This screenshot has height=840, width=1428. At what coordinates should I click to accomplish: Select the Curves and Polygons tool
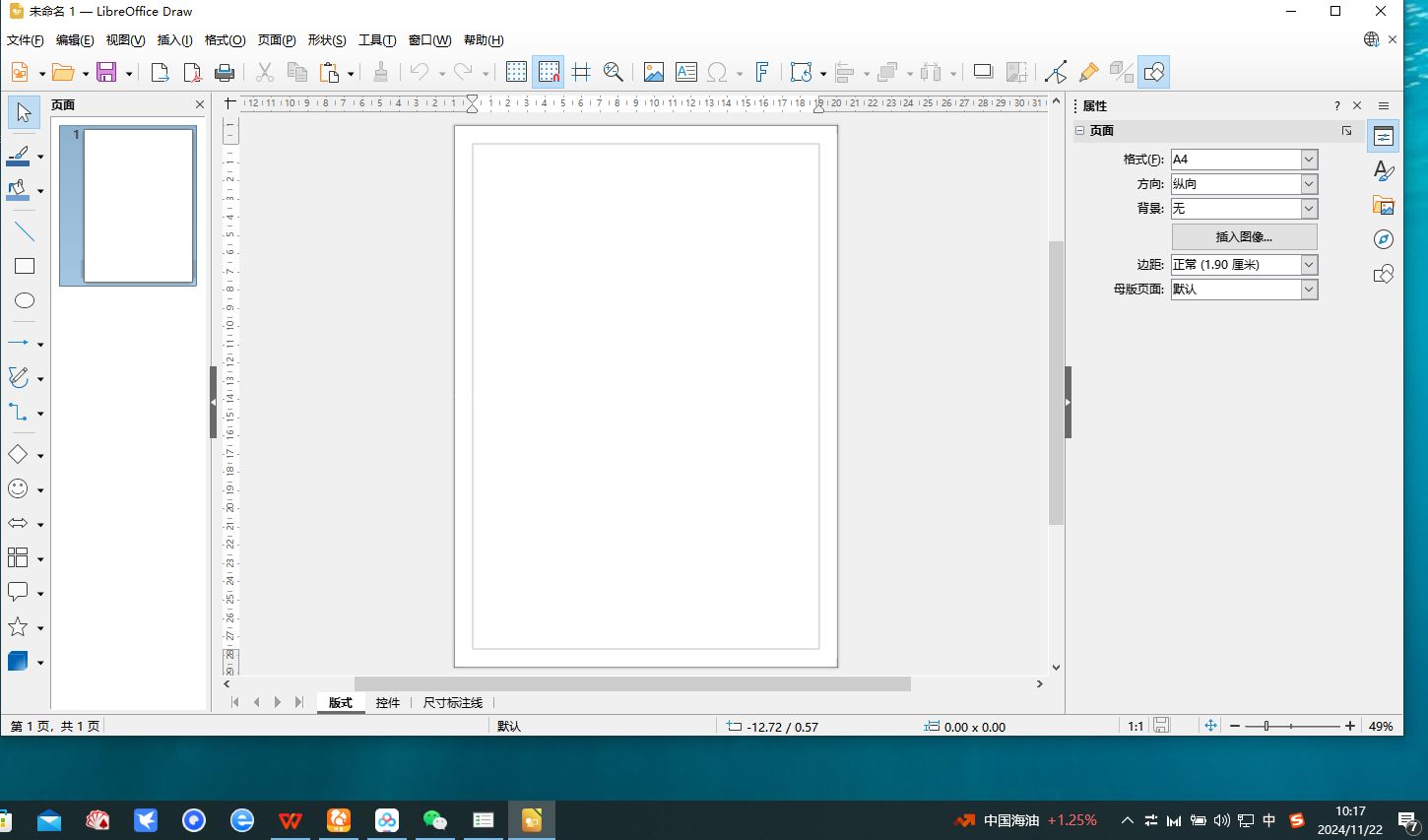point(19,377)
